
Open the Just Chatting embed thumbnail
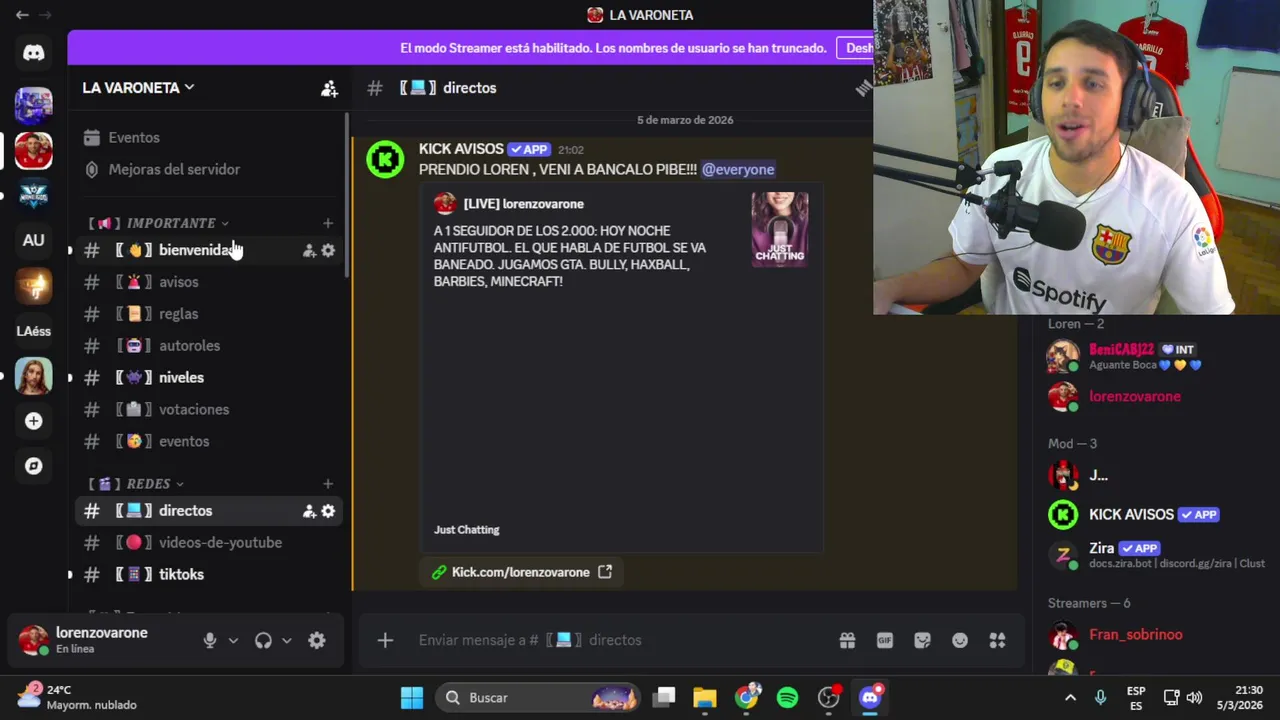pyautogui.click(x=780, y=229)
